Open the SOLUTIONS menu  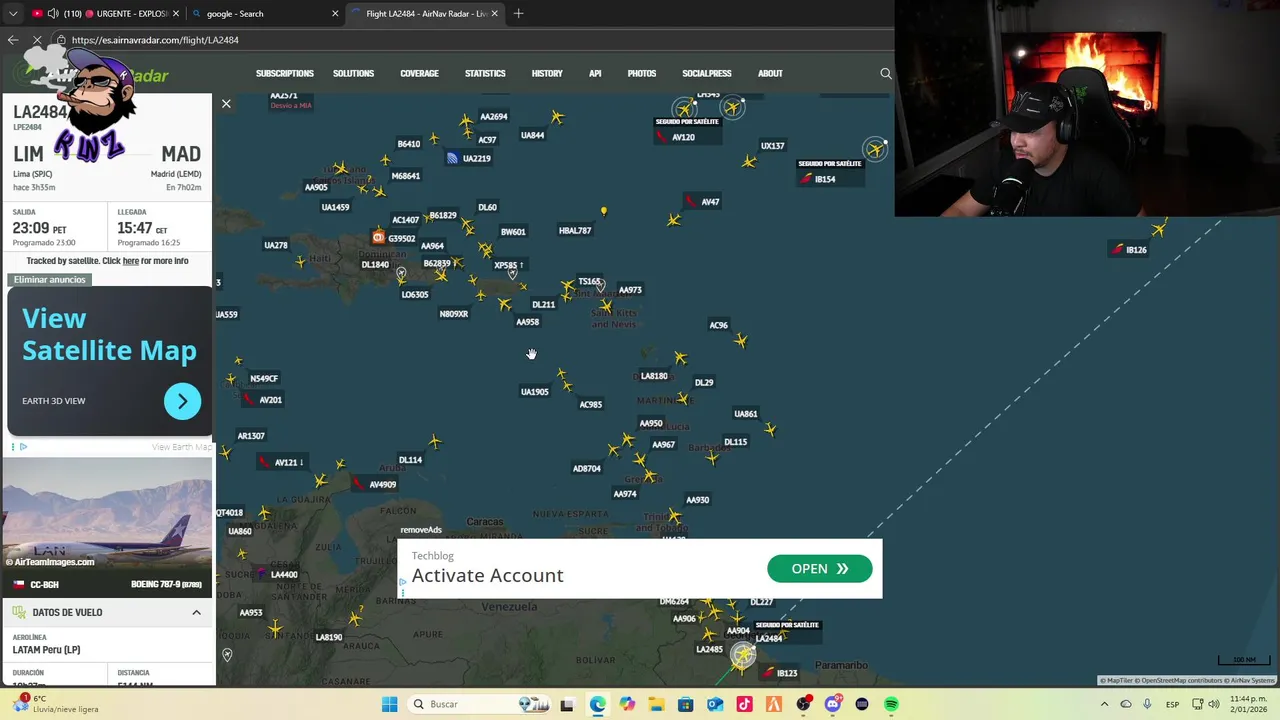353,73
